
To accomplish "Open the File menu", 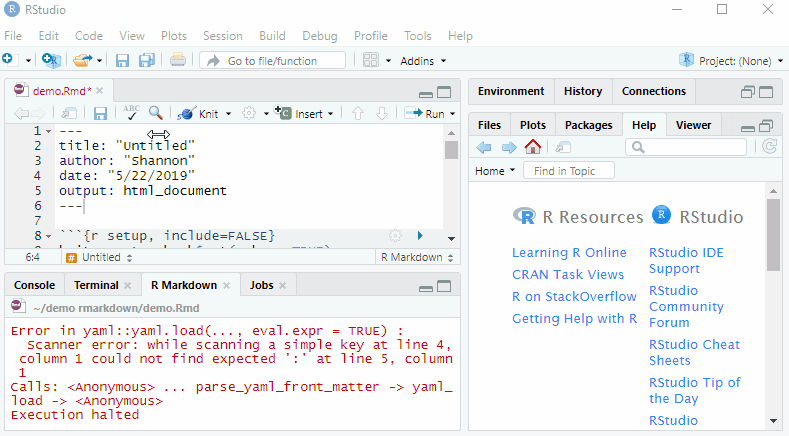I will click(13, 36).
